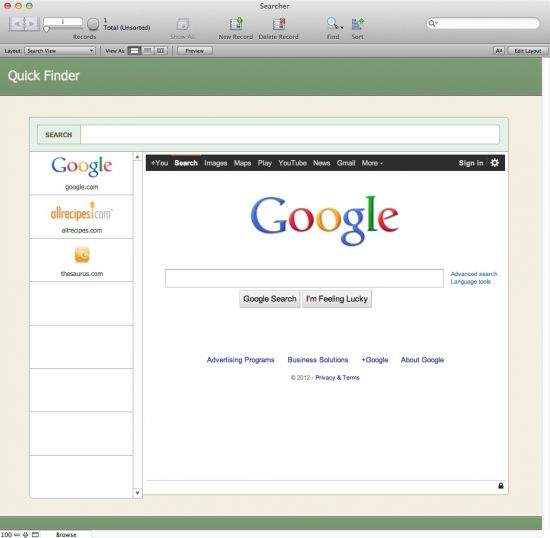
Task: Click the zoom out icon in status bar
Action: (x=16, y=534)
